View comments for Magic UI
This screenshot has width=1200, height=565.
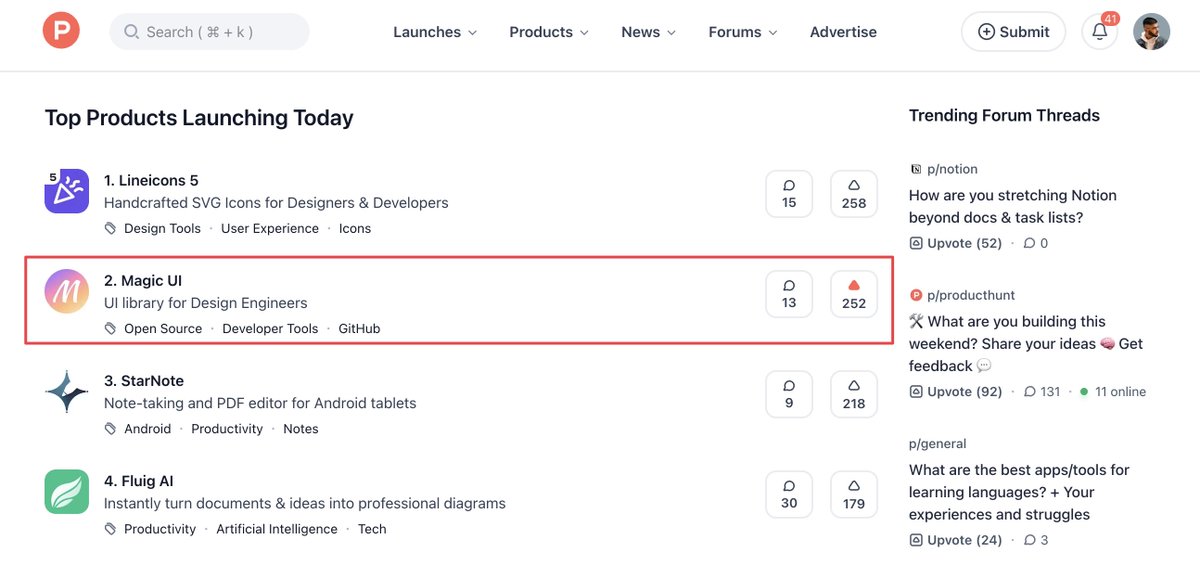click(789, 294)
